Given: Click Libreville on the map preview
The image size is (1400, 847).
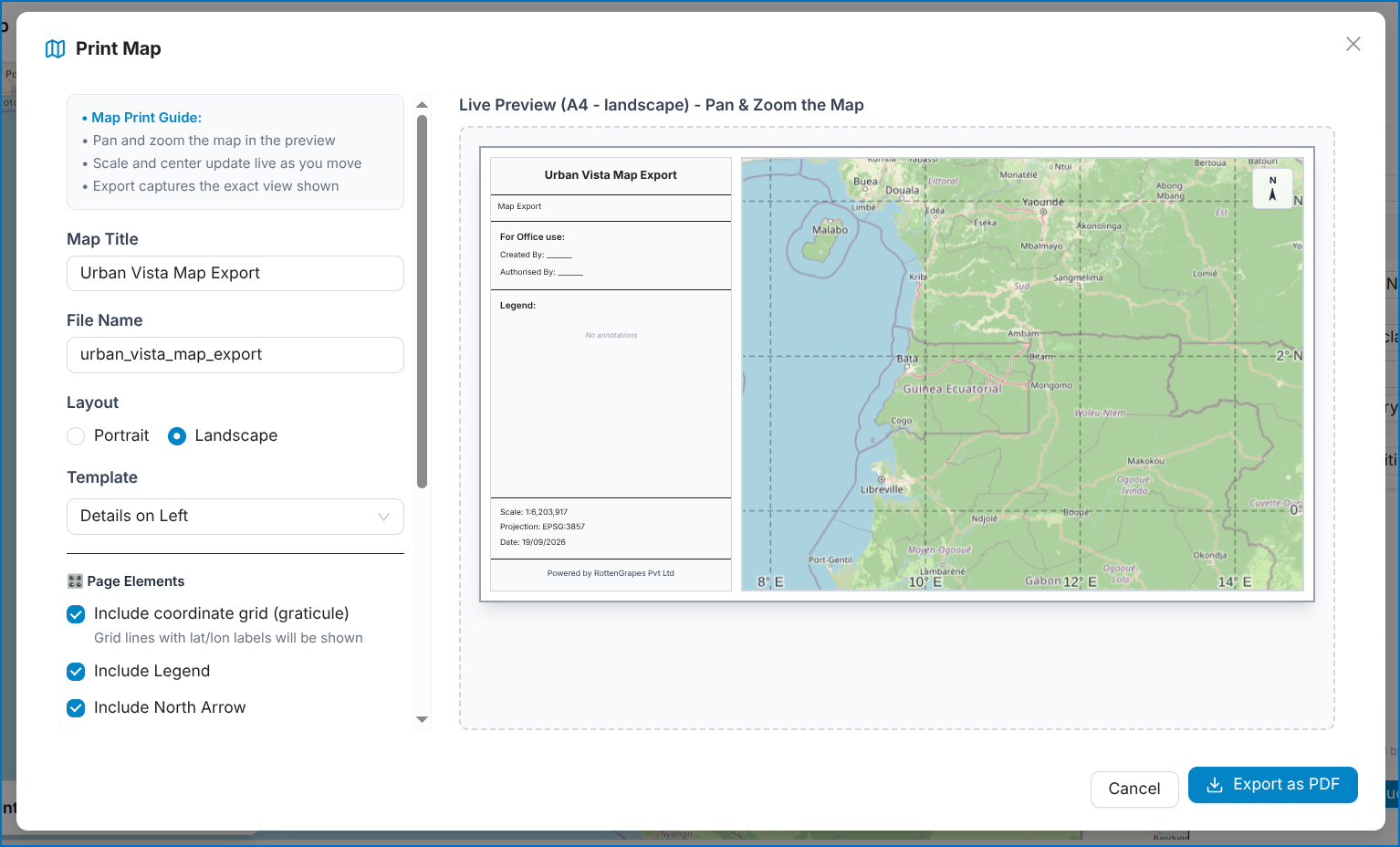Looking at the screenshot, I should tap(882, 489).
